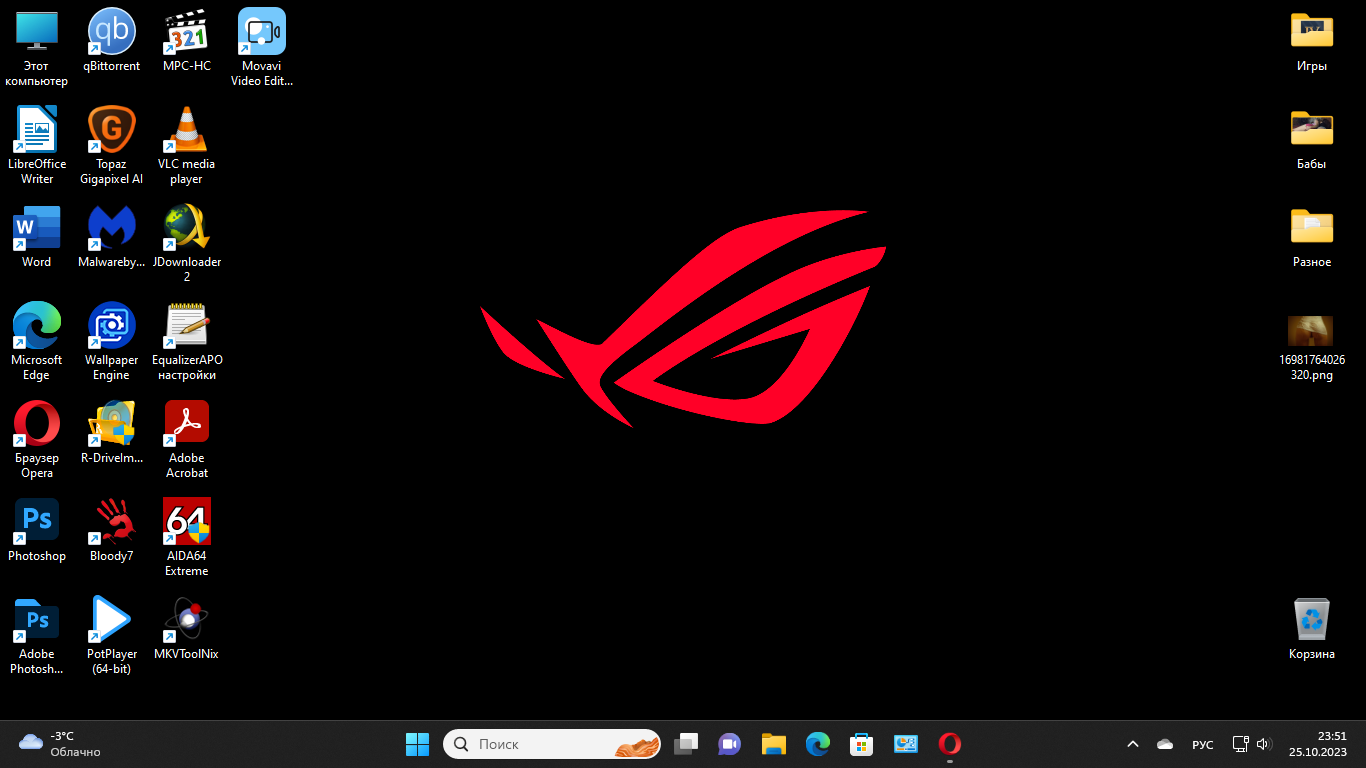Select the LibreOffice Writer shortcut
The image size is (1366, 768).
[37, 146]
